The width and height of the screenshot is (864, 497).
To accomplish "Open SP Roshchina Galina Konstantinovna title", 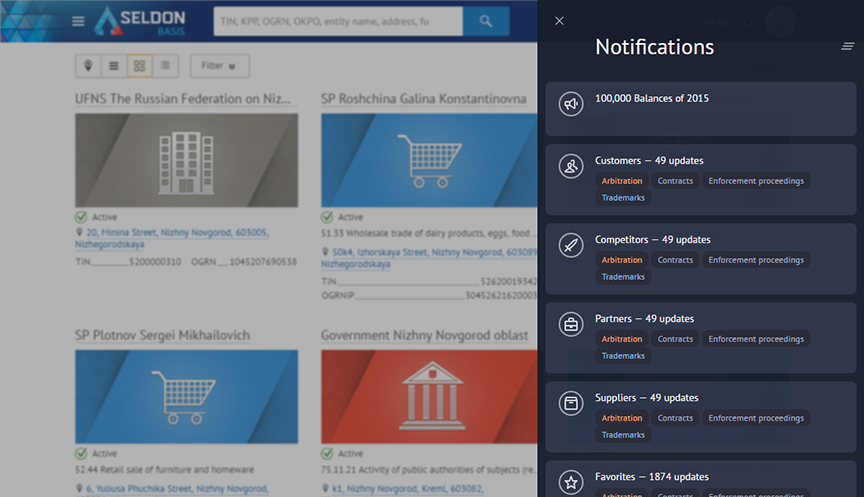I will coord(424,99).
